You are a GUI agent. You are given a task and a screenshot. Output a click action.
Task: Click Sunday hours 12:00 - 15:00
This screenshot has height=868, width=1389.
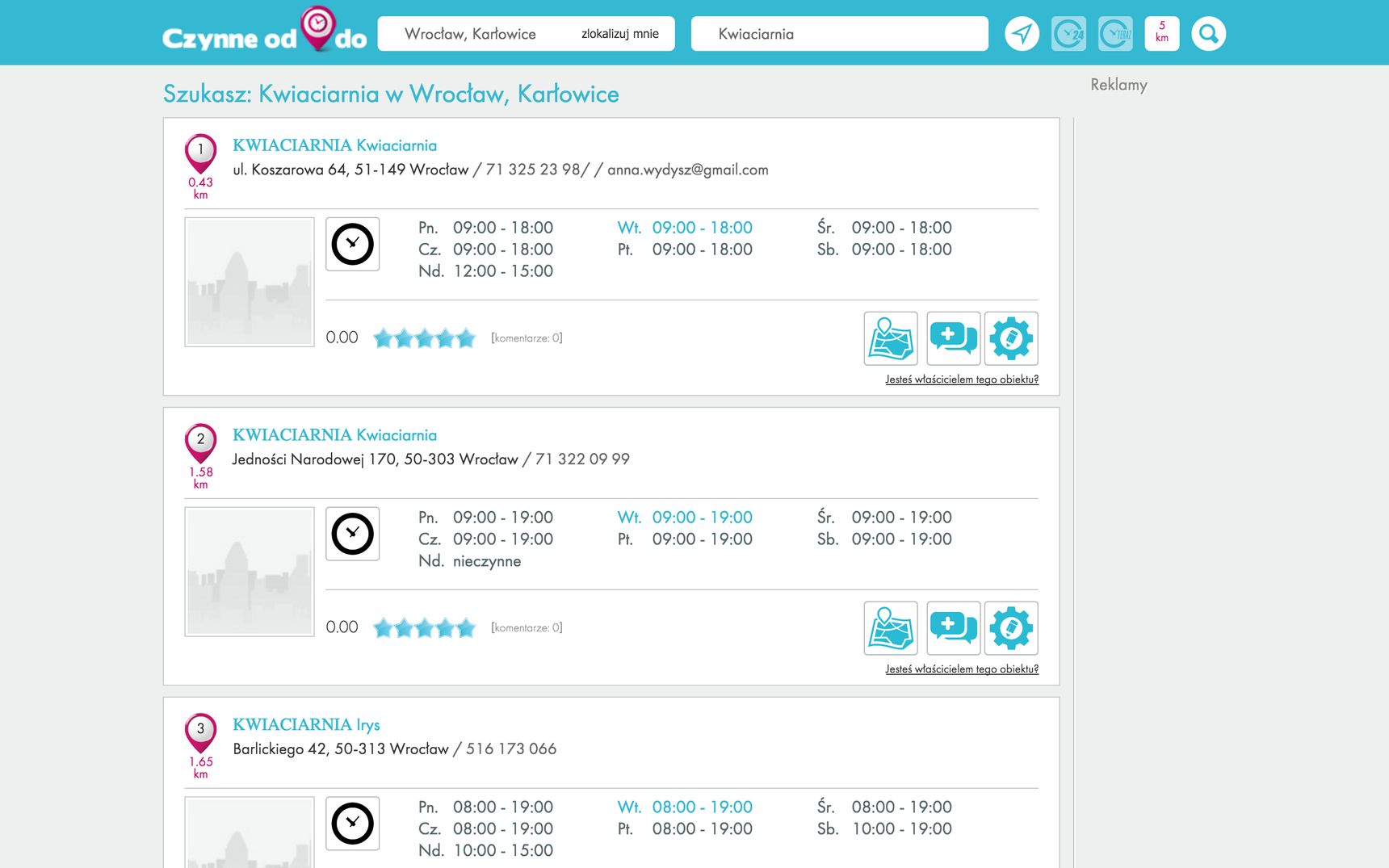pyautogui.click(x=503, y=271)
